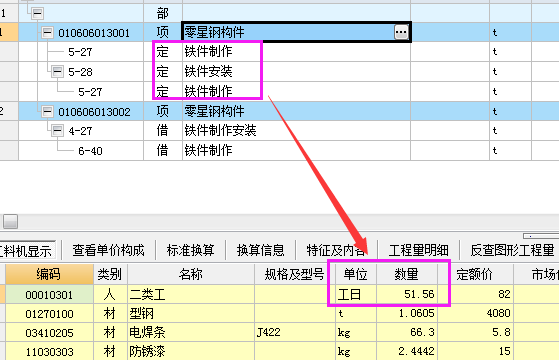Image resolution: width=559 pixels, height=360 pixels.
Task: Click the horizontal scrollbar thumb
Action: [x=11, y=221]
